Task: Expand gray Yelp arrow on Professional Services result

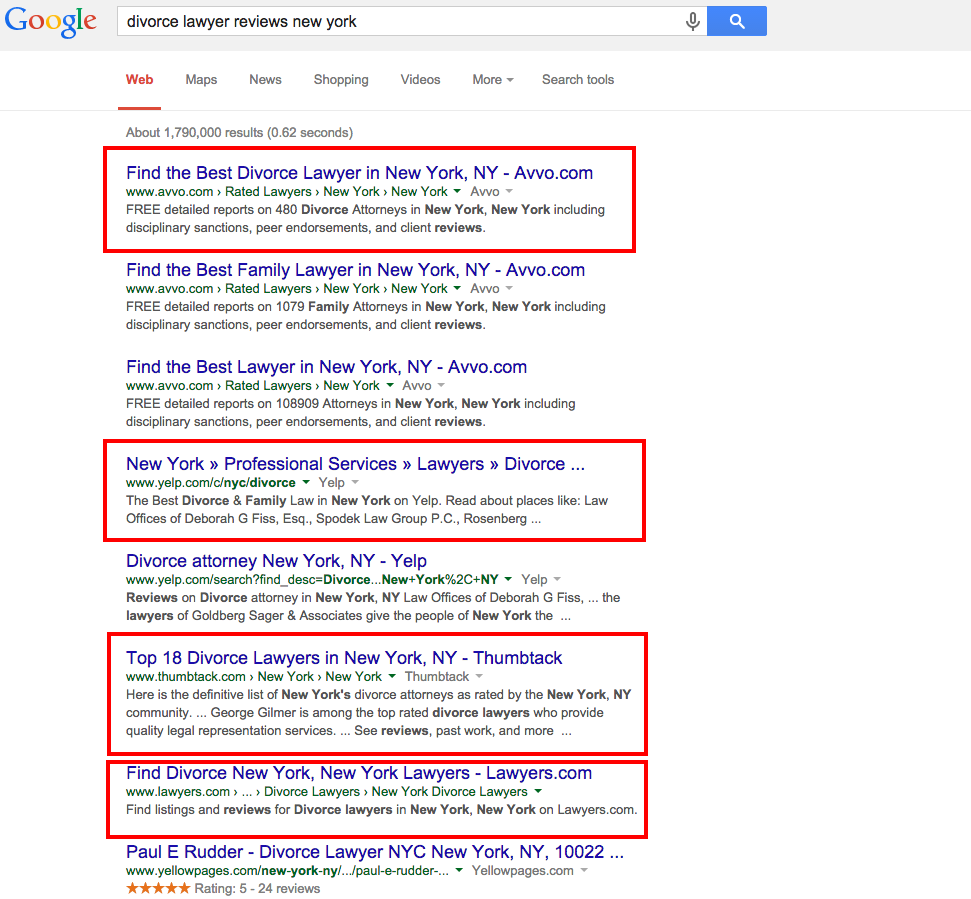Action: (x=355, y=482)
